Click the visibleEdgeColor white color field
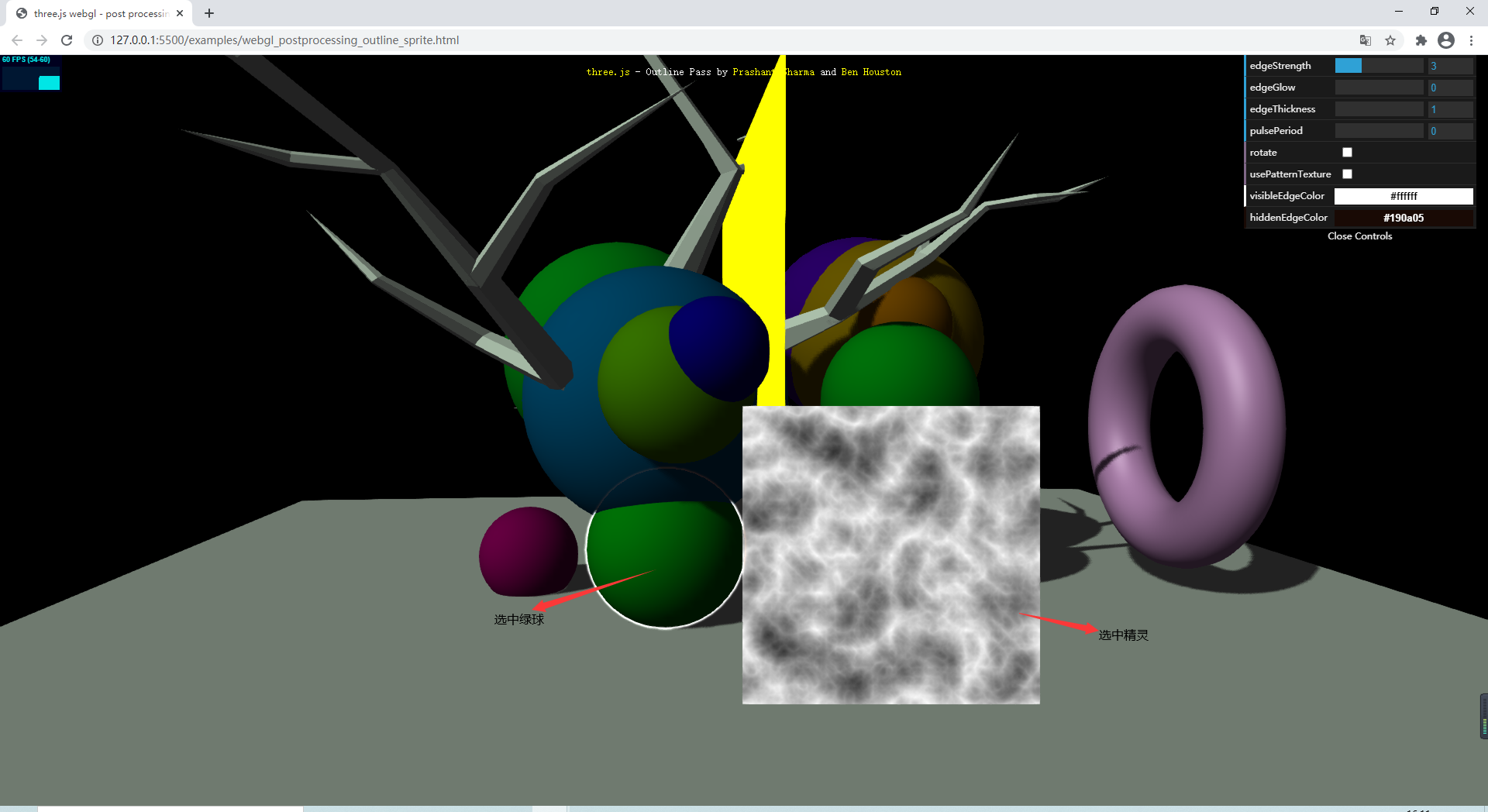The width and height of the screenshot is (1488, 812). point(1404,196)
